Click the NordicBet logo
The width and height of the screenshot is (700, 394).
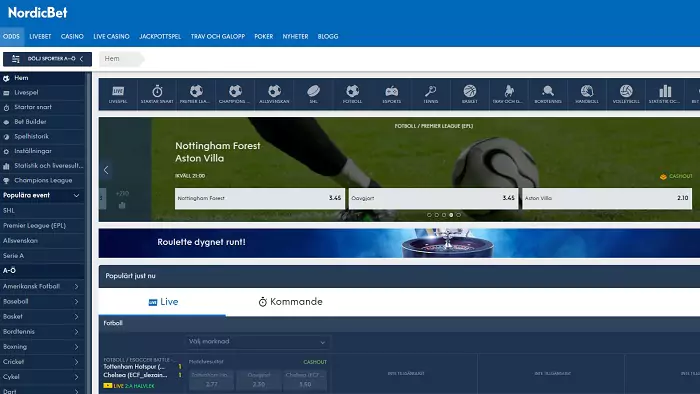coord(38,13)
